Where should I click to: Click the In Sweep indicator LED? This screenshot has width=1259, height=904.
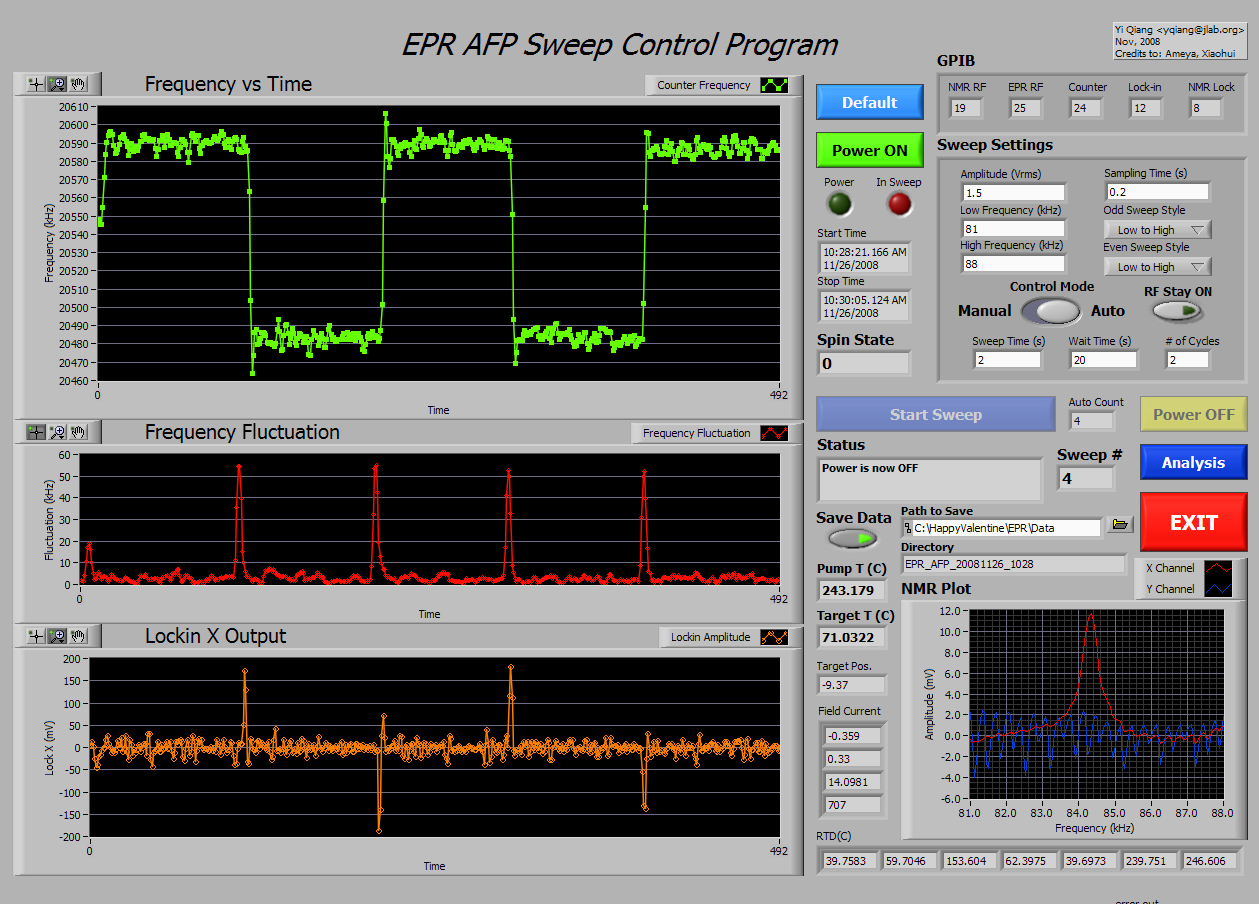pyautogui.click(x=900, y=204)
